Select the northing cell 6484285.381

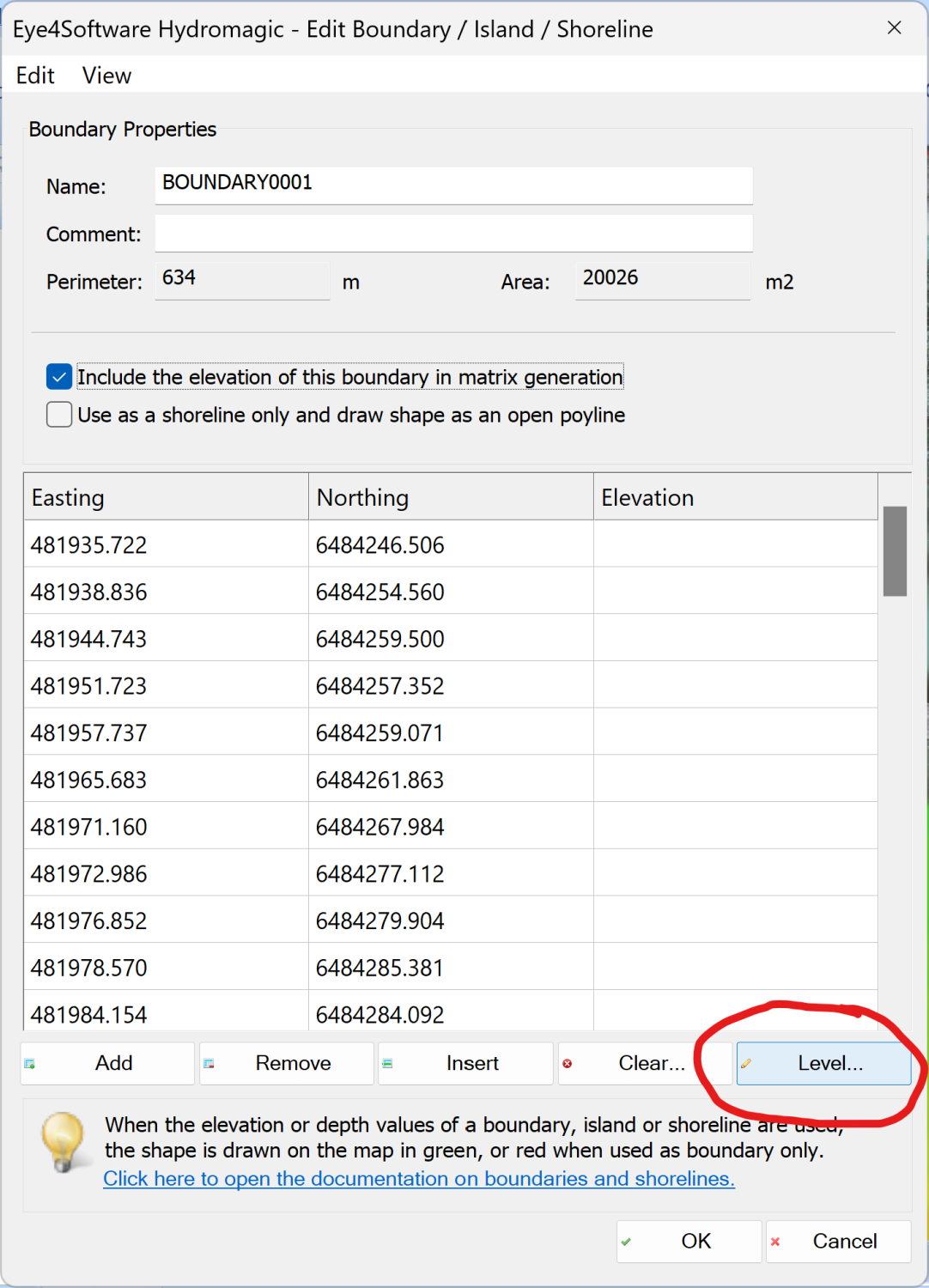(x=451, y=968)
